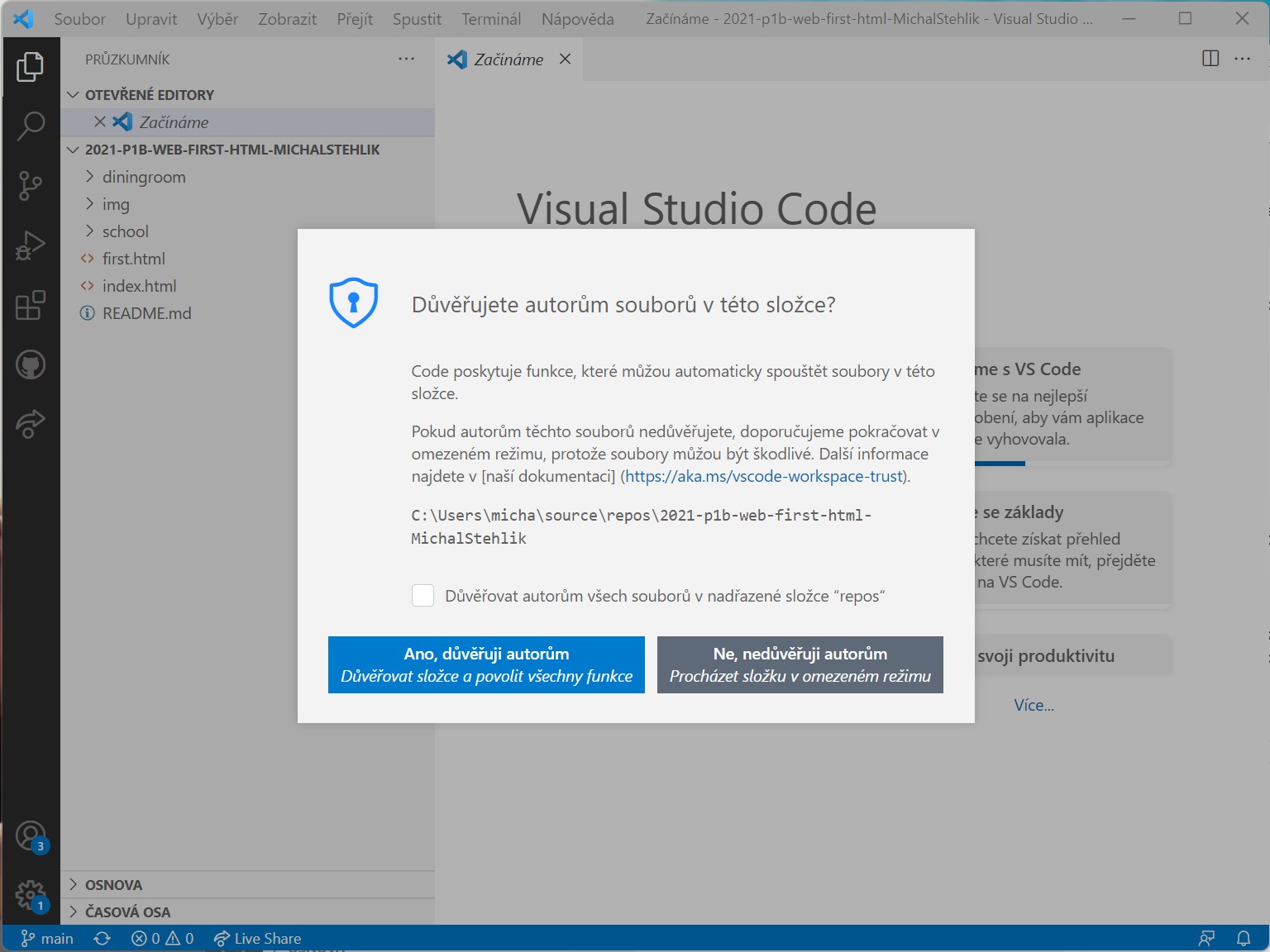Open the Manage gear icon

point(31,896)
